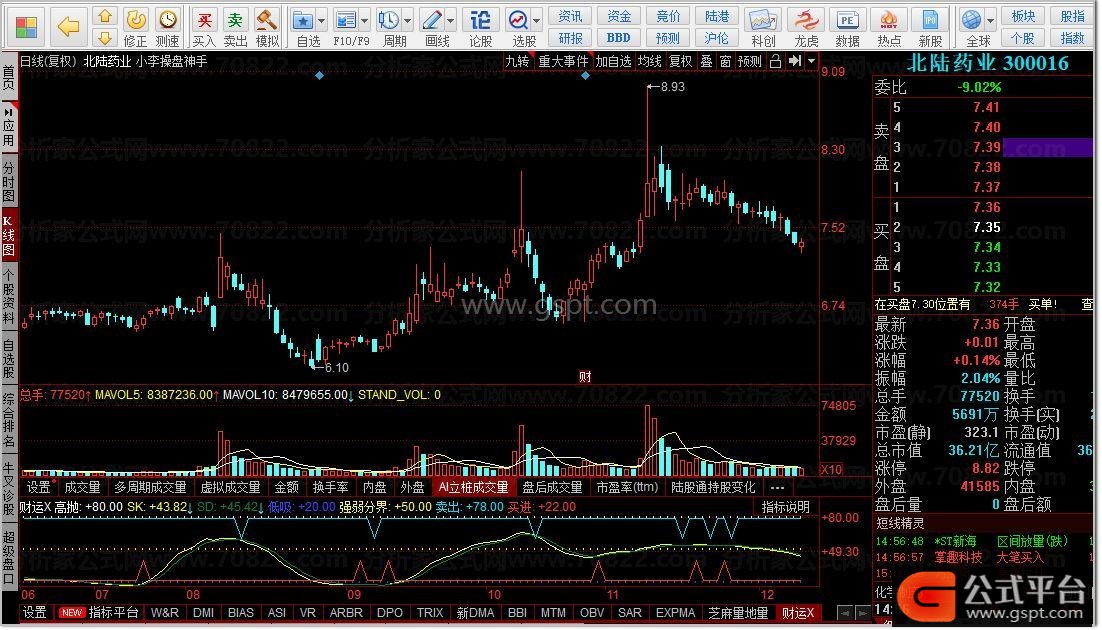Viewport: 1102px width, 630px height.
Task: Click the BBD button in toolbar
Action: pyautogui.click(x=618, y=38)
